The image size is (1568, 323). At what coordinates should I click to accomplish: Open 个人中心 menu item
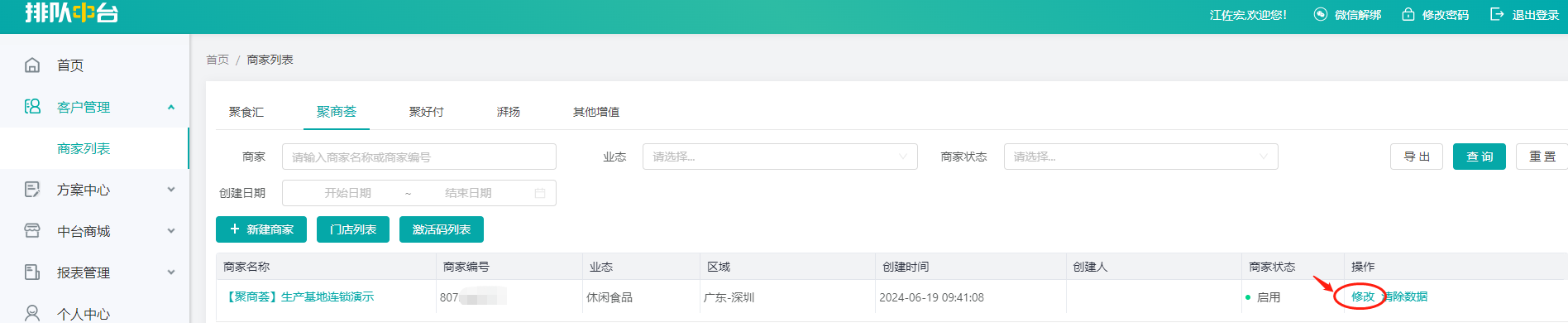tap(84, 314)
